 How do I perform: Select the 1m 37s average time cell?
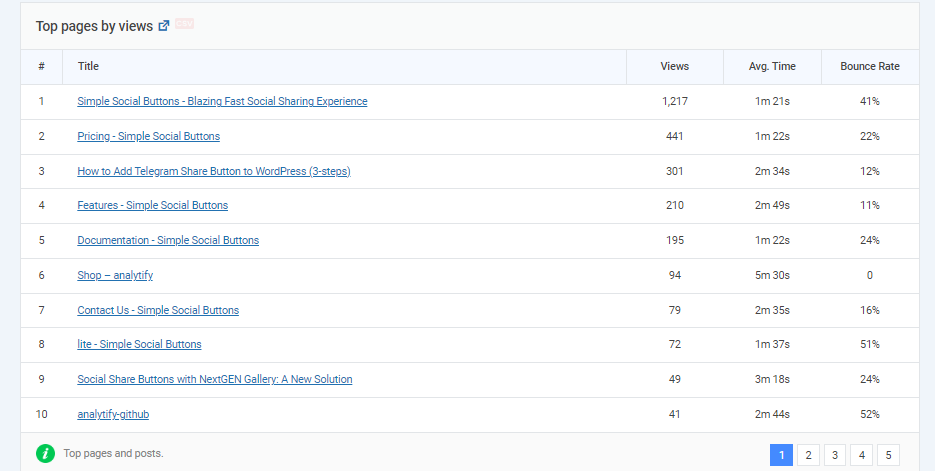tap(772, 344)
